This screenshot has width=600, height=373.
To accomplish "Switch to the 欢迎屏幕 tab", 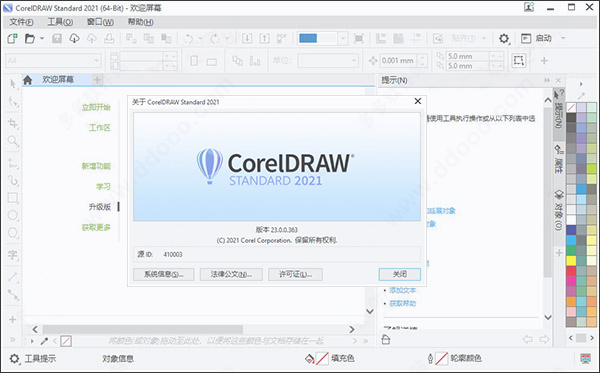I will 58,80.
